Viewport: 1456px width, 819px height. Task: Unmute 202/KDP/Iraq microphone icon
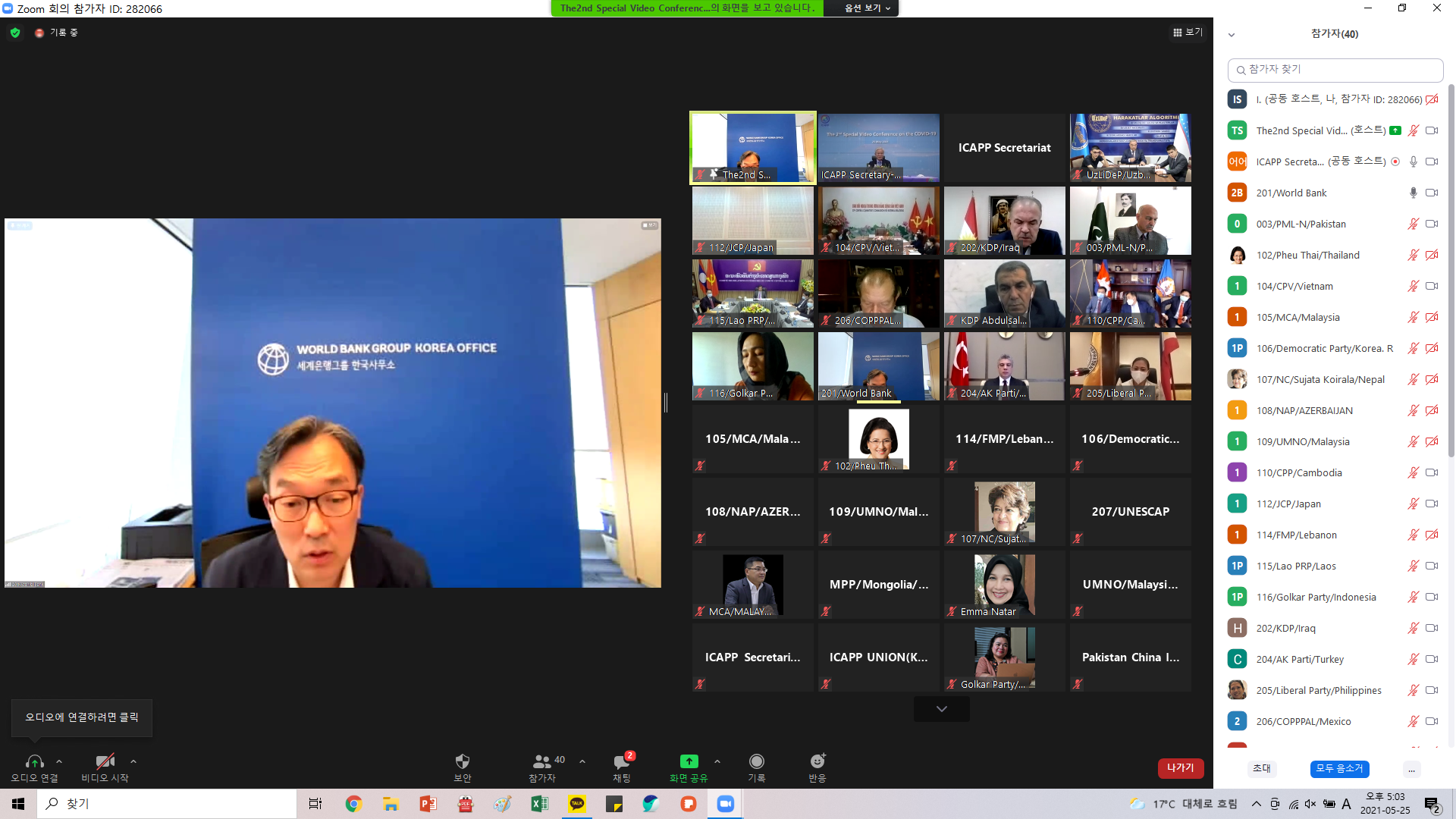tap(1414, 628)
